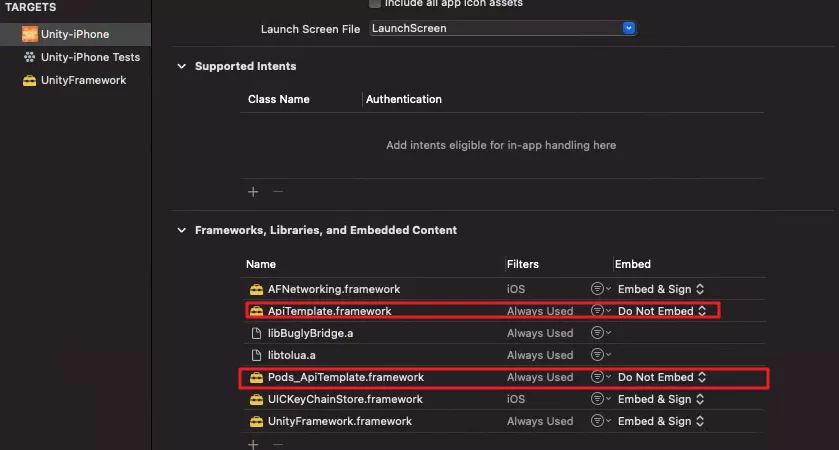Remove supported intent with minus button
The image size is (839, 450).
point(278,192)
